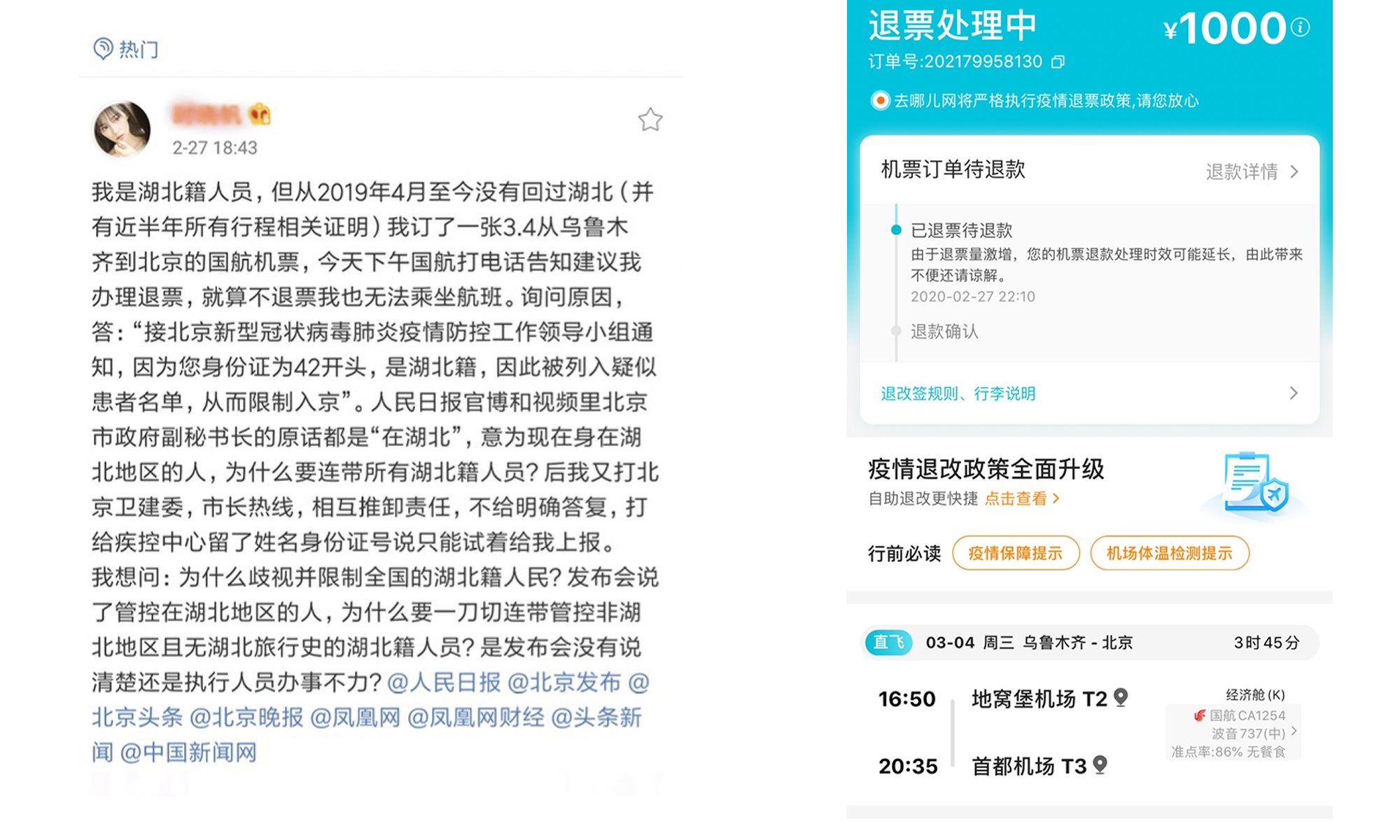Viewport: 1400px width, 840px height.
Task: Open @凤凰网财经 mention link
Action: 476,717
